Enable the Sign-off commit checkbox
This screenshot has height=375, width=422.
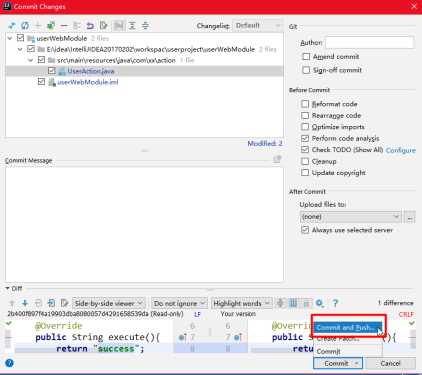point(306,70)
